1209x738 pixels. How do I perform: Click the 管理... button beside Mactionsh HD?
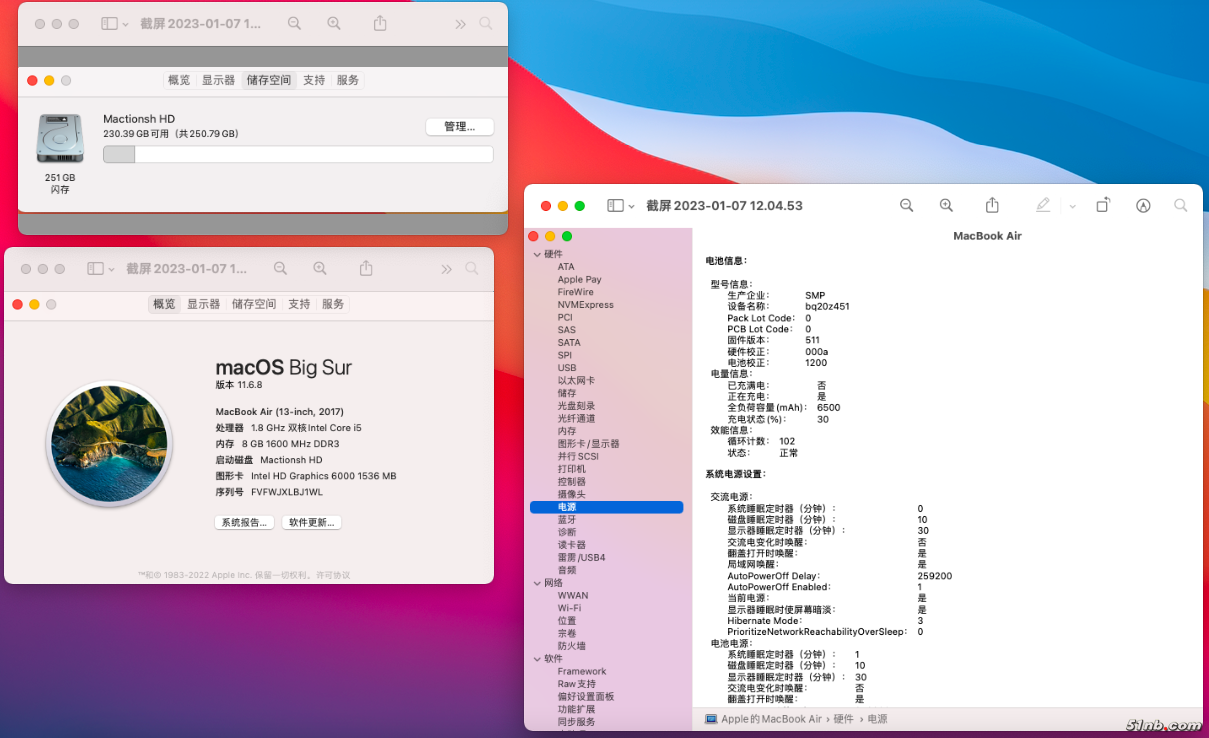(x=460, y=127)
